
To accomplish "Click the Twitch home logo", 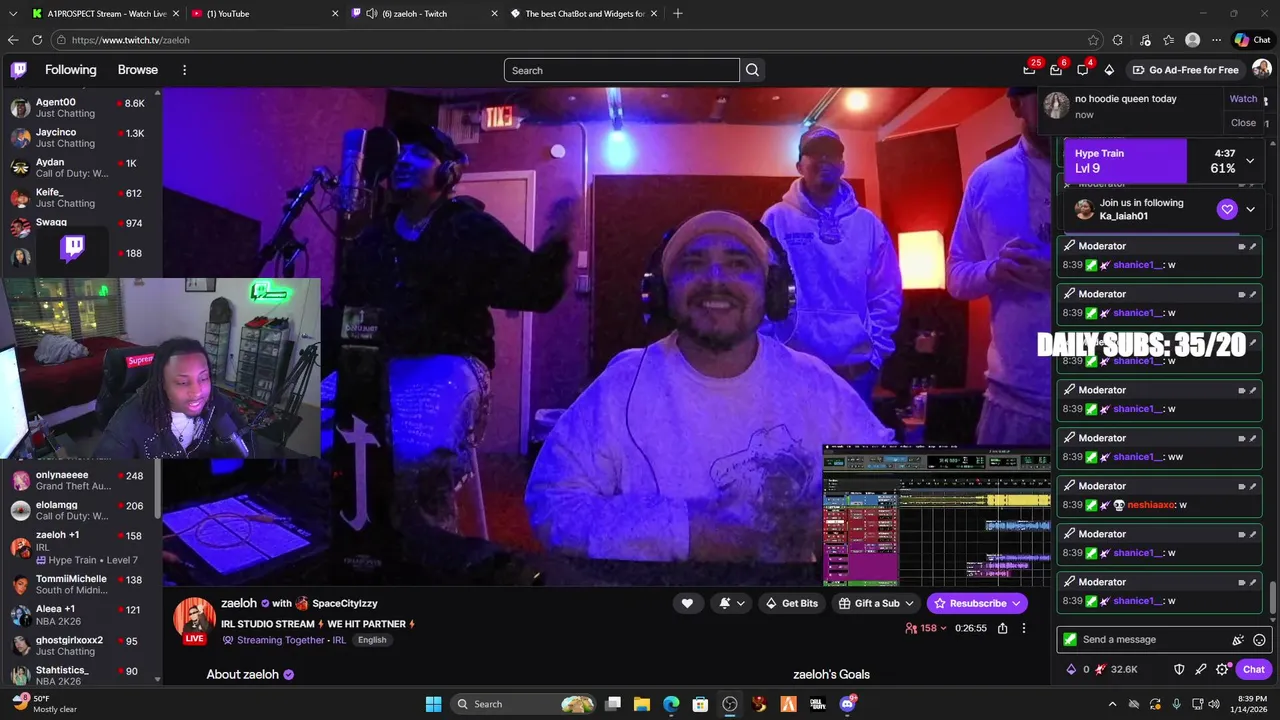I will pos(19,70).
